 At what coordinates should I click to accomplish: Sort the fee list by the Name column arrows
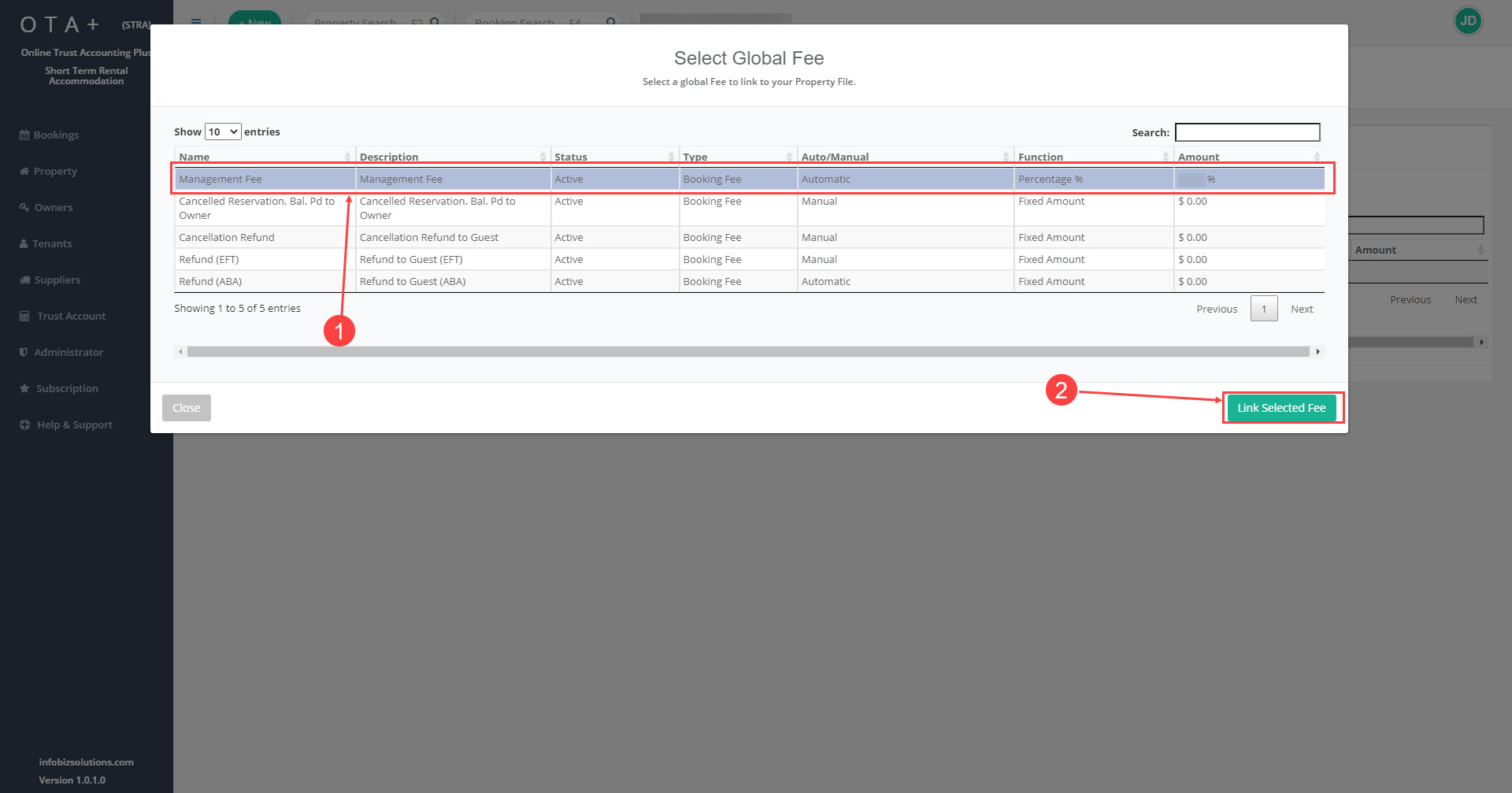[347, 157]
